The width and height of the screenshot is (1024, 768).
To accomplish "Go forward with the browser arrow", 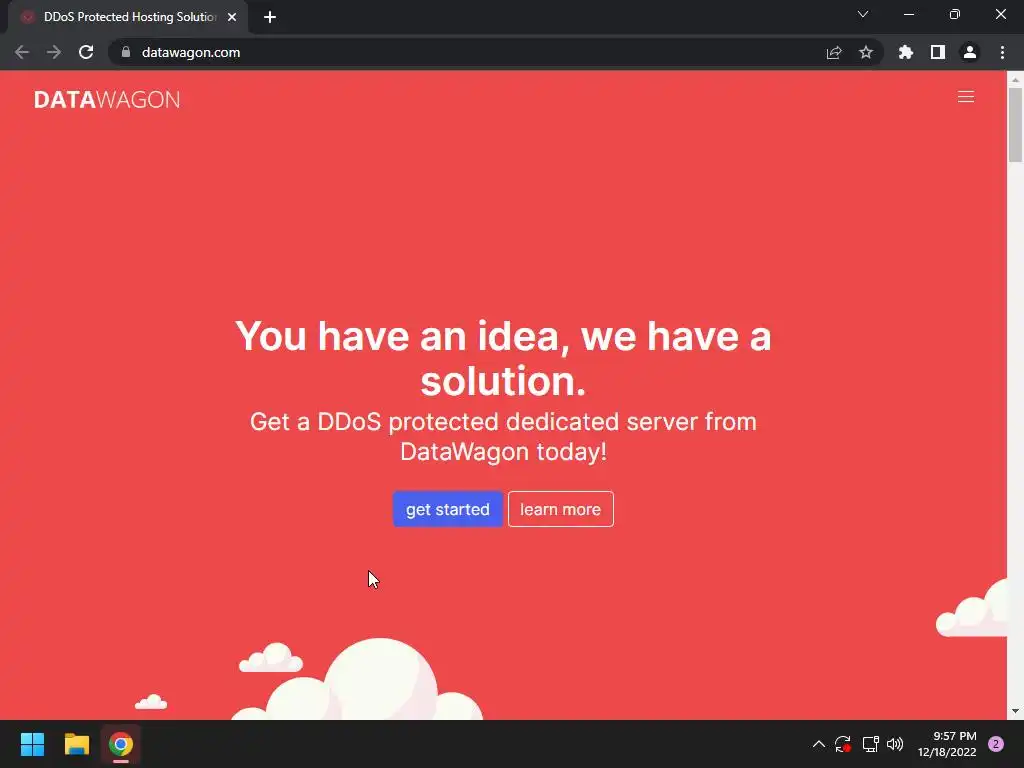I will pos(54,52).
